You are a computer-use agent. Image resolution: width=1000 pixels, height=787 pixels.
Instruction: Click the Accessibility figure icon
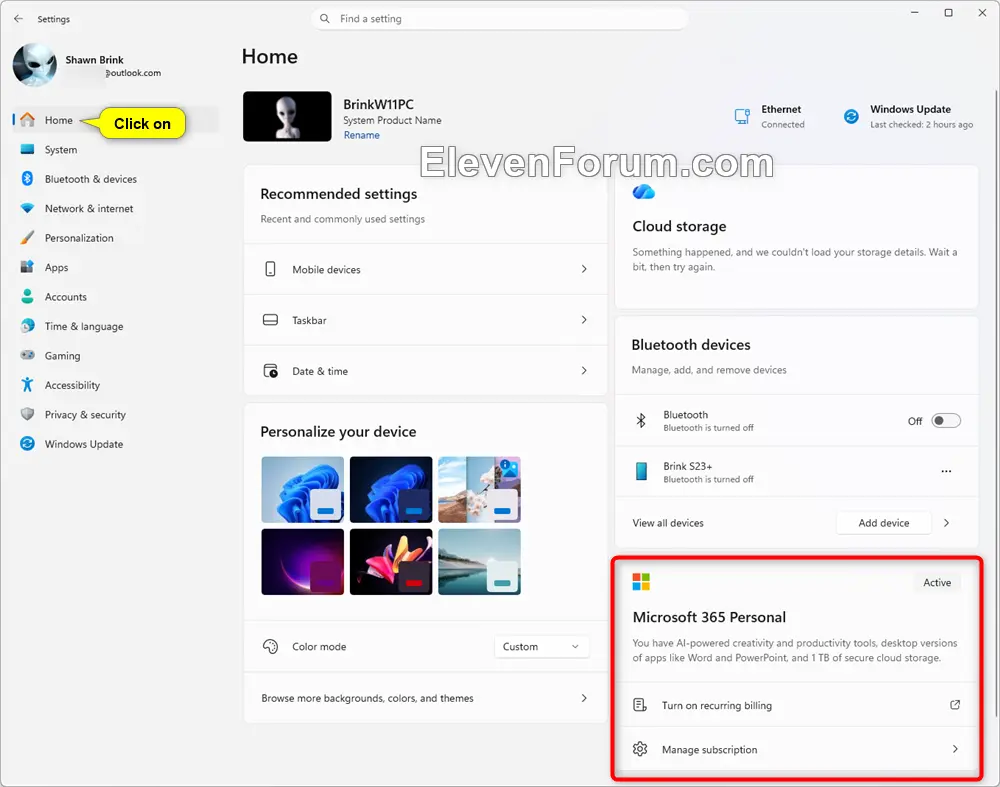pos(27,385)
